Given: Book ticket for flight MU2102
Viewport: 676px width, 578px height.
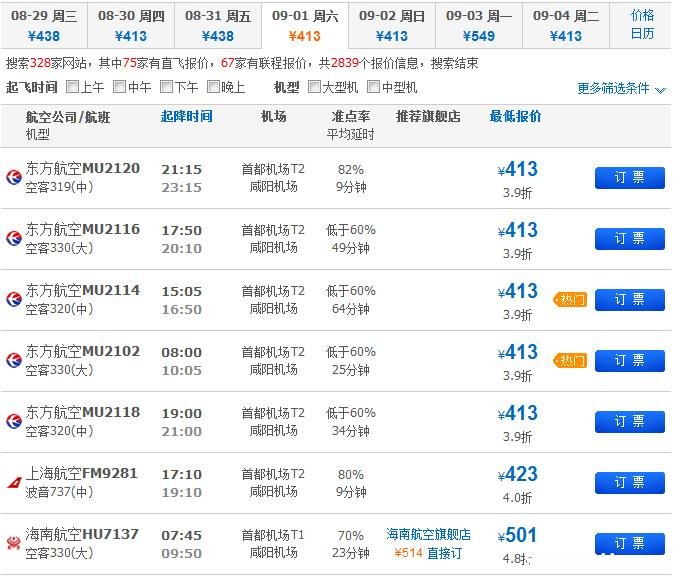Looking at the screenshot, I should [629, 360].
